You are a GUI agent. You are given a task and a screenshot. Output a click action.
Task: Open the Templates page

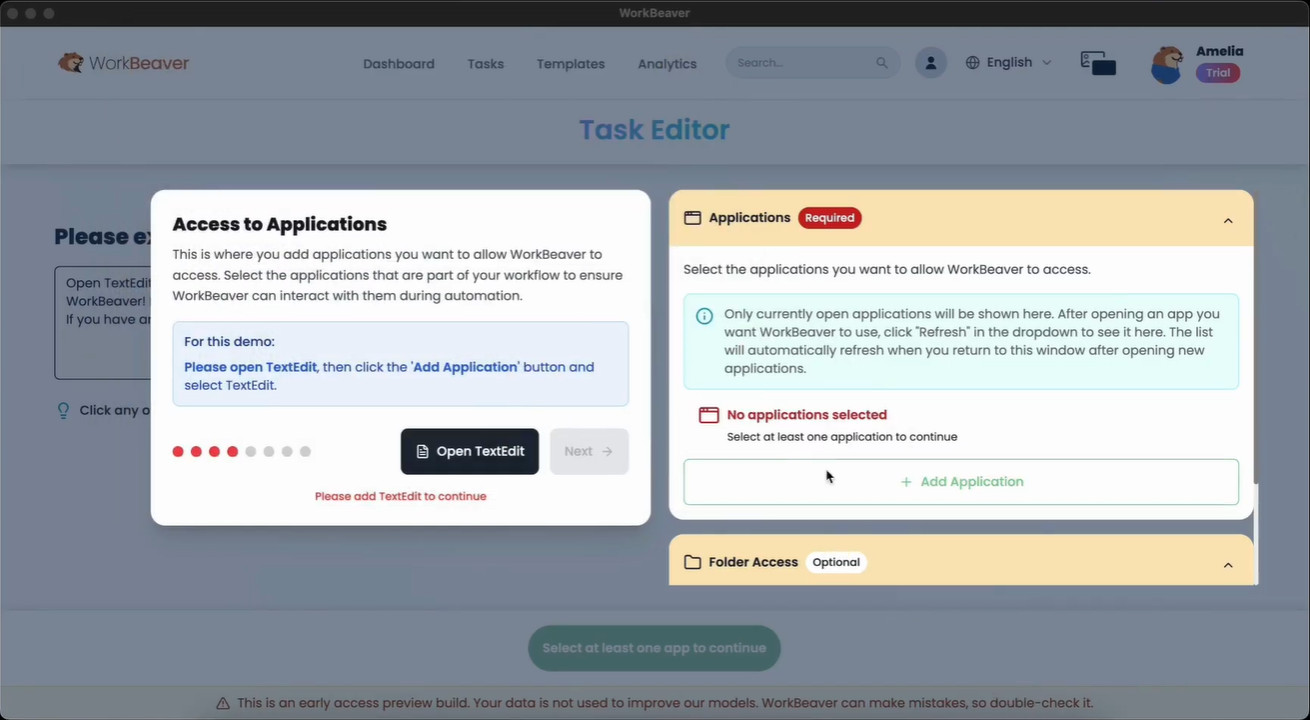[571, 64]
